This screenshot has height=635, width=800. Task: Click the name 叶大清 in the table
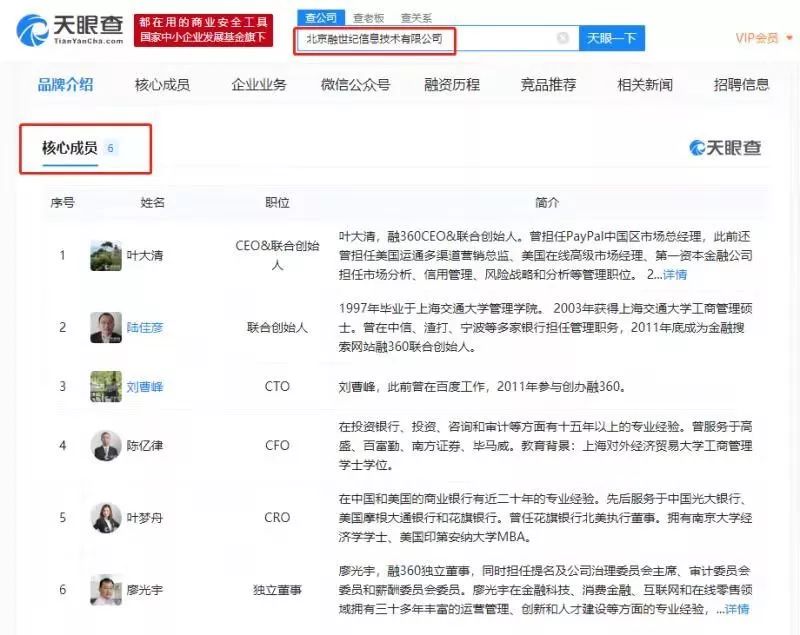pos(145,256)
